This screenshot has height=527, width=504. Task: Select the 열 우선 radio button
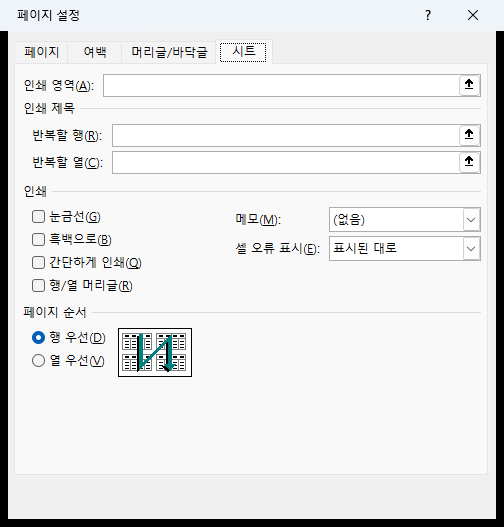(x=38, y=361)
